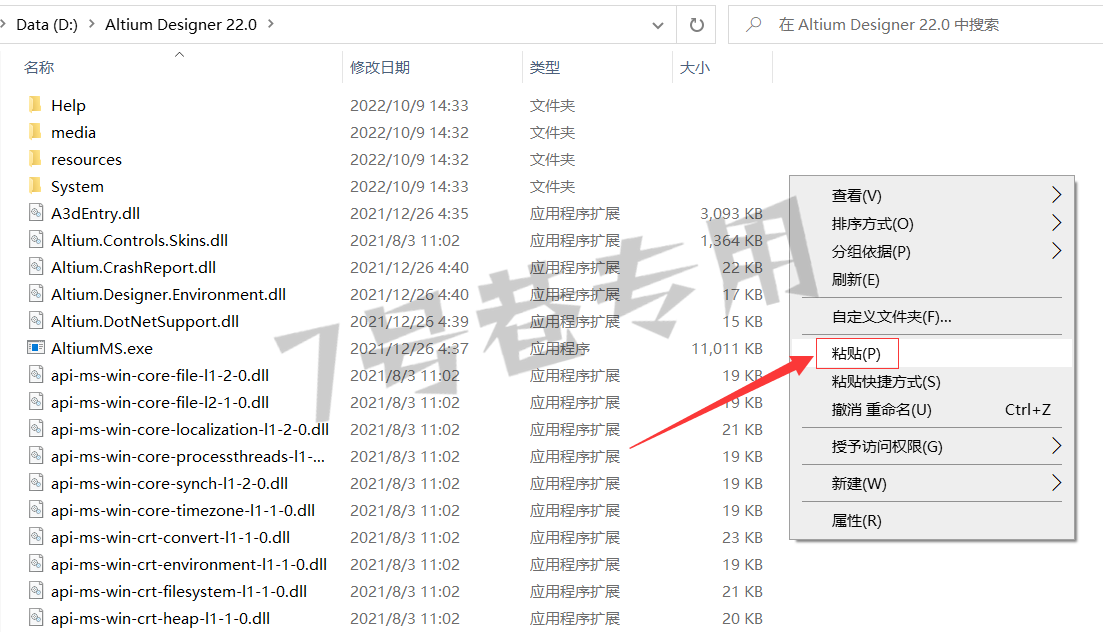Viewport: 1103px width, 632px height.
Task: Select the media folder name
Action: pos(73,132)
